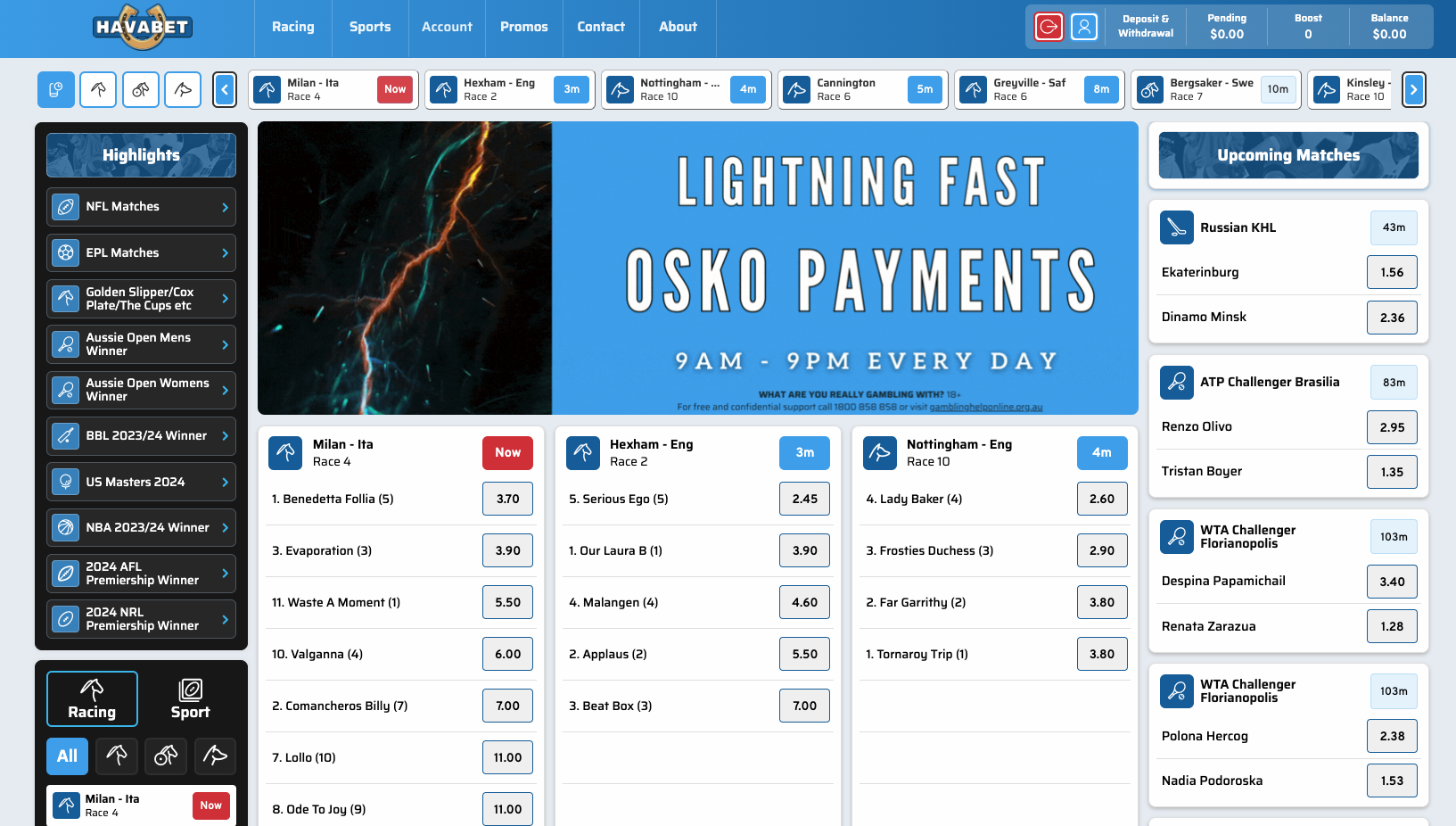
Task: Open the About page
Action: click(x=678, y=27)
